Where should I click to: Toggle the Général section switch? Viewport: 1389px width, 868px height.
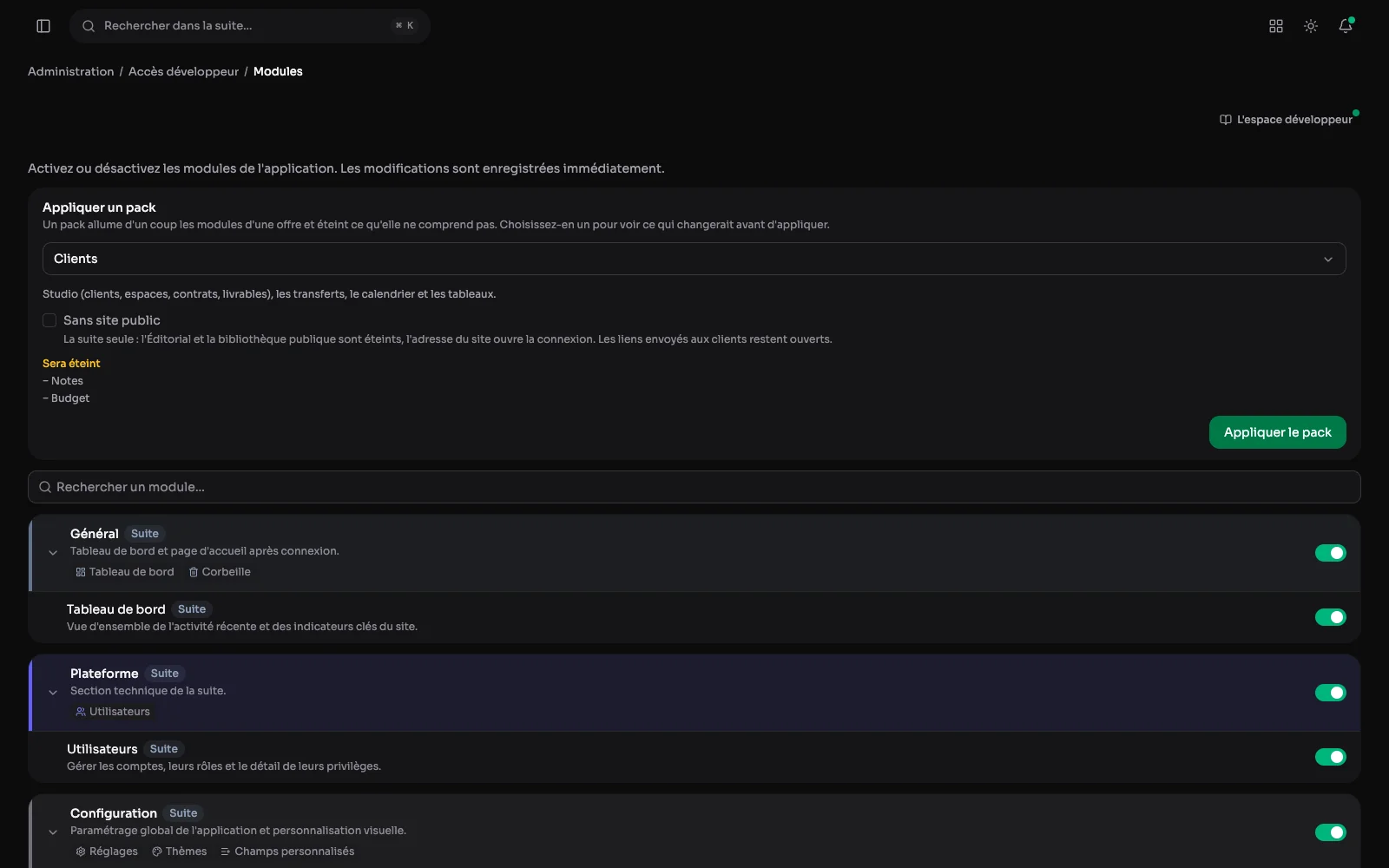1330,553
